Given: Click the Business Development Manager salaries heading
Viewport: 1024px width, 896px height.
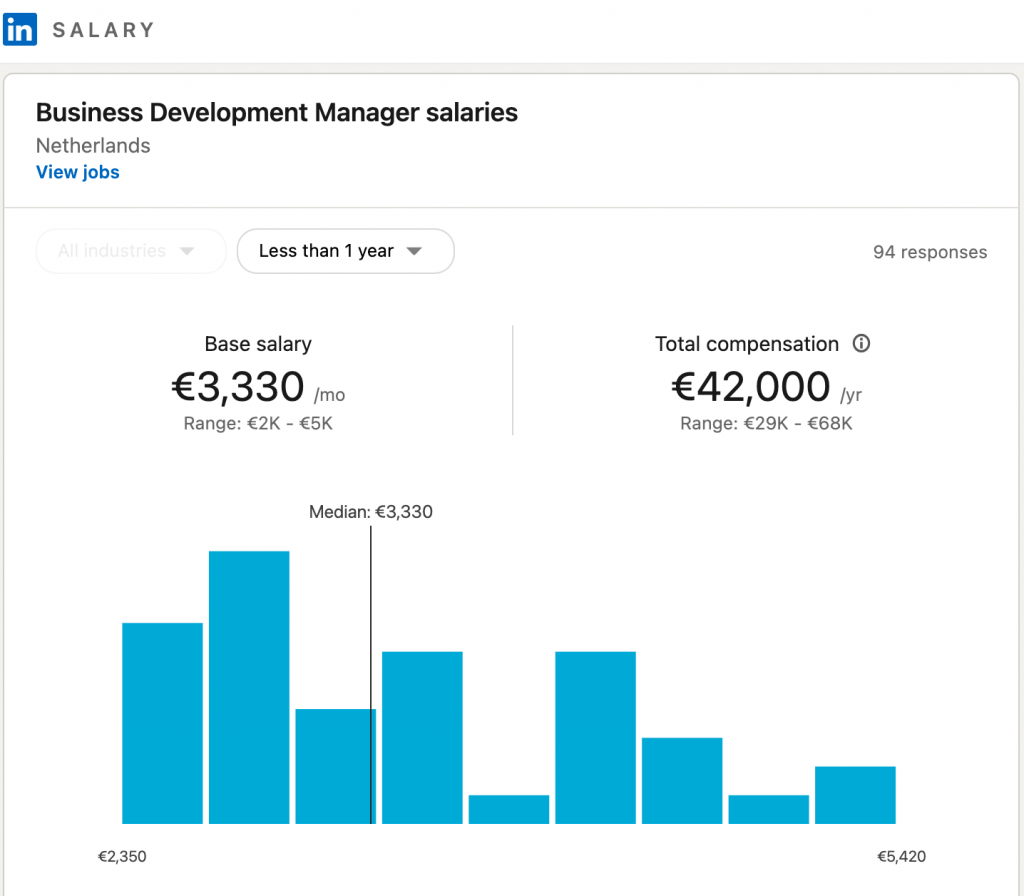Looking at the screenshot, I should click(277, 113).
